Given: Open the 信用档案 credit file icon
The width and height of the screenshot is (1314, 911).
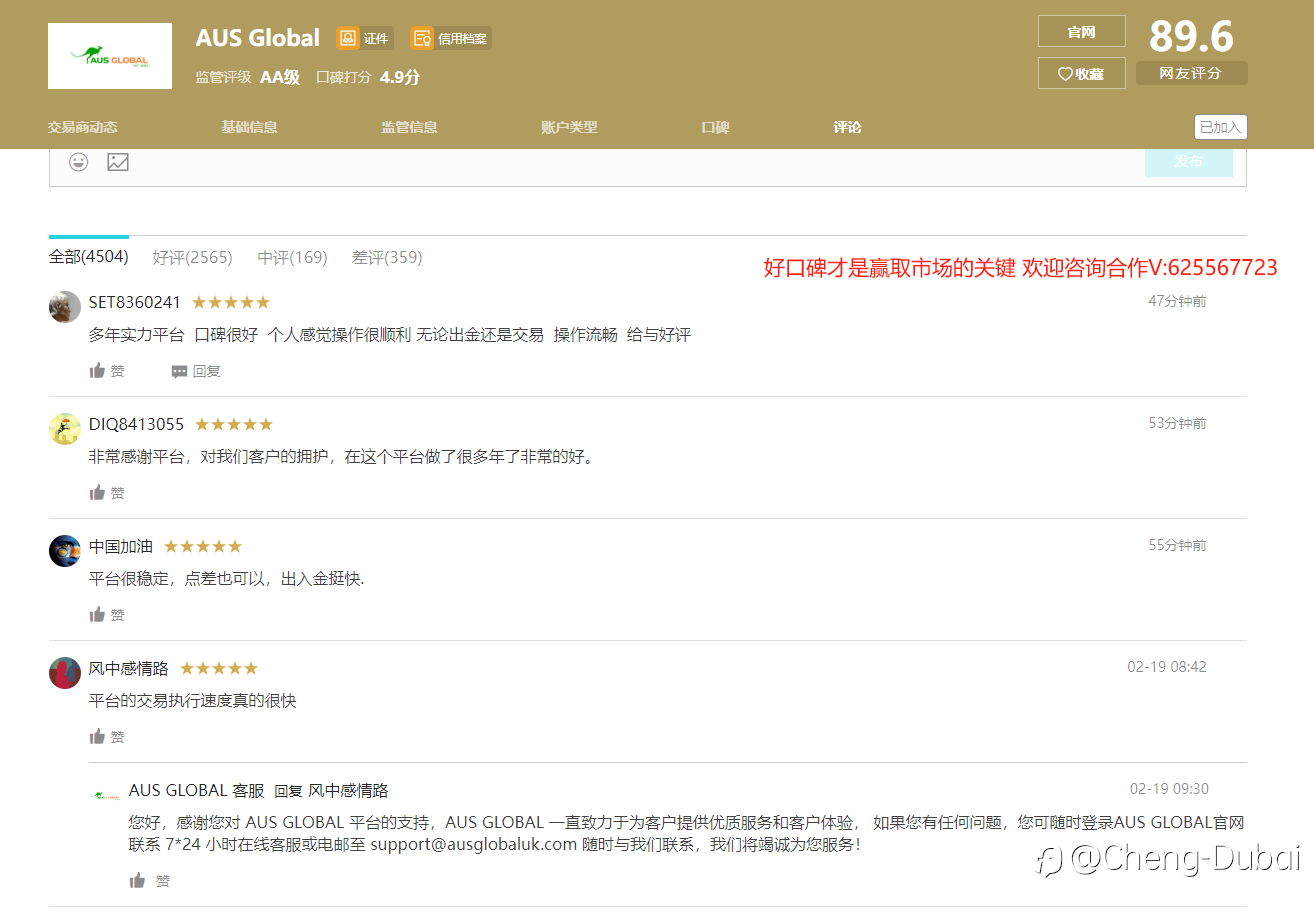Looking at the screenshot, I should [450, 38].
